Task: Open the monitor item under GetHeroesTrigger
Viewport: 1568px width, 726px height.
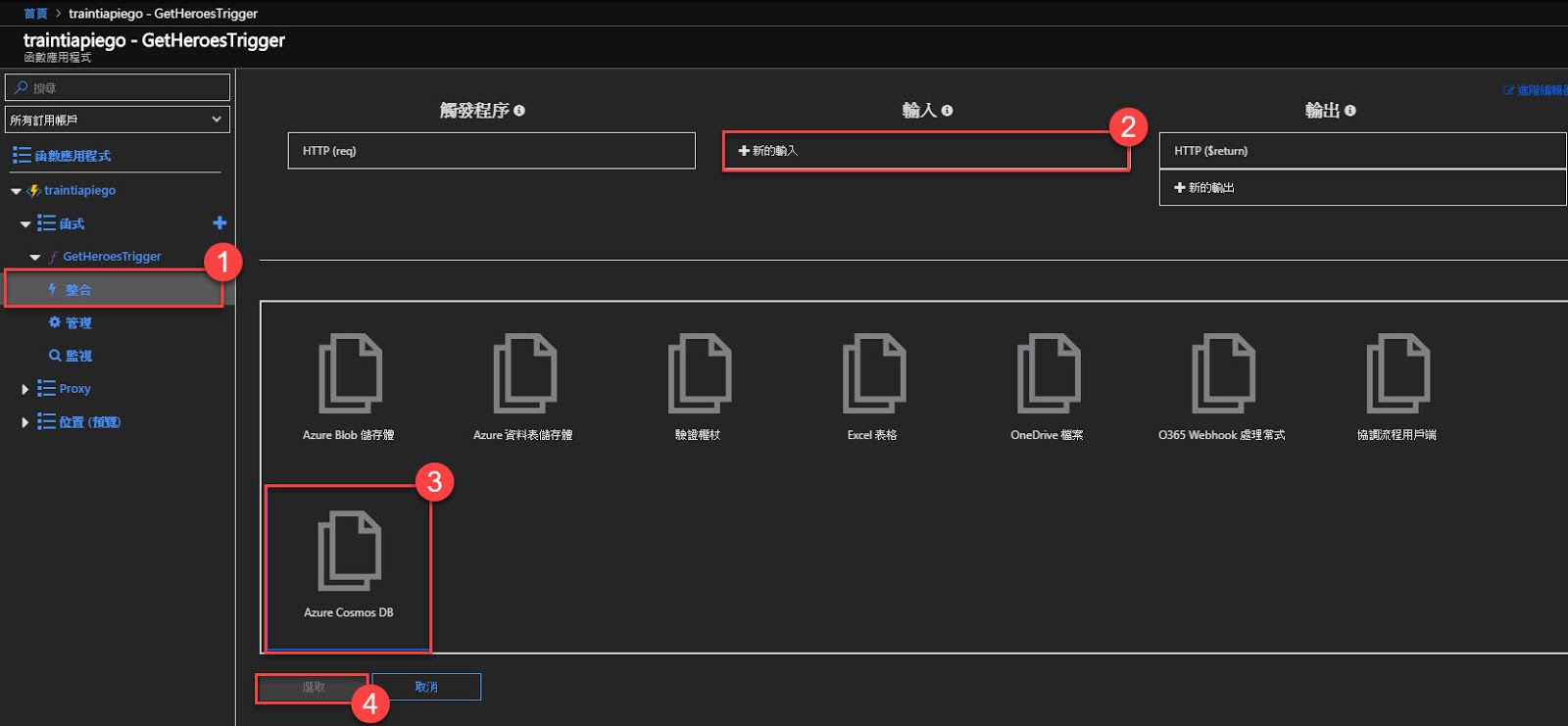Action: pos(78,356)
